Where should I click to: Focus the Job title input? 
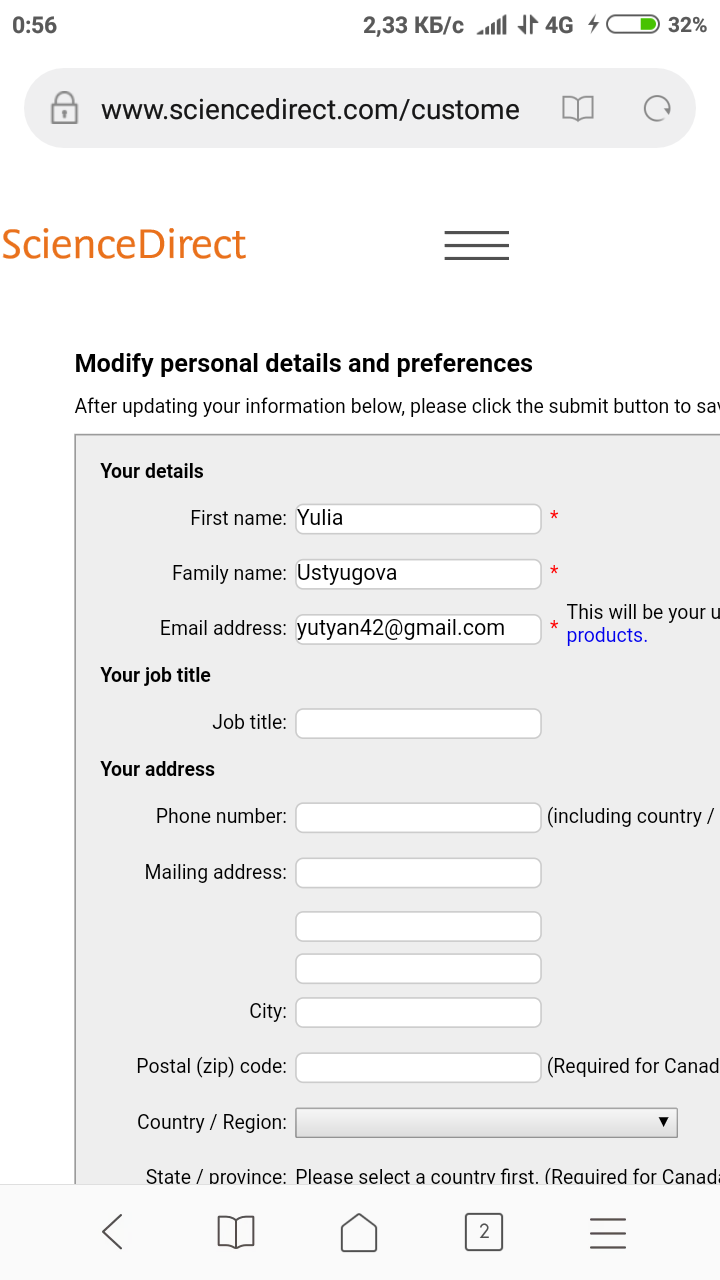coord(418,723)
